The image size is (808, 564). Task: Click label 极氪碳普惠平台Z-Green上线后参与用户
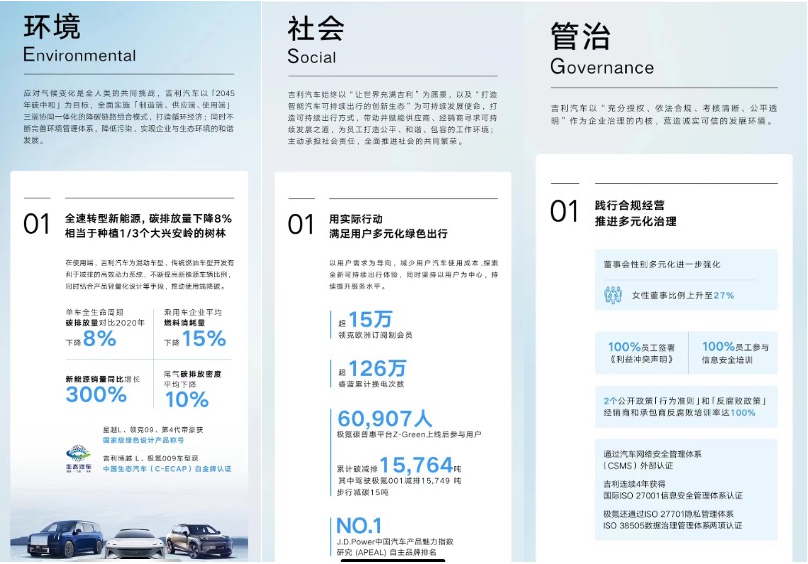coord(409,435)
